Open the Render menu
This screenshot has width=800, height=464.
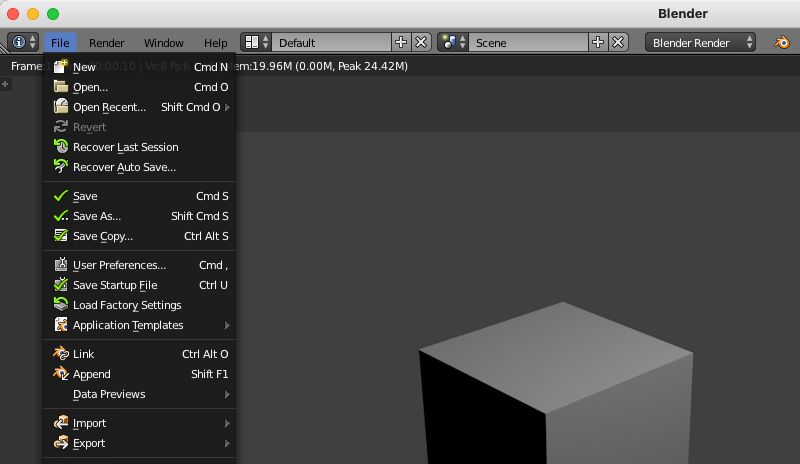click(x=106, y=43)
